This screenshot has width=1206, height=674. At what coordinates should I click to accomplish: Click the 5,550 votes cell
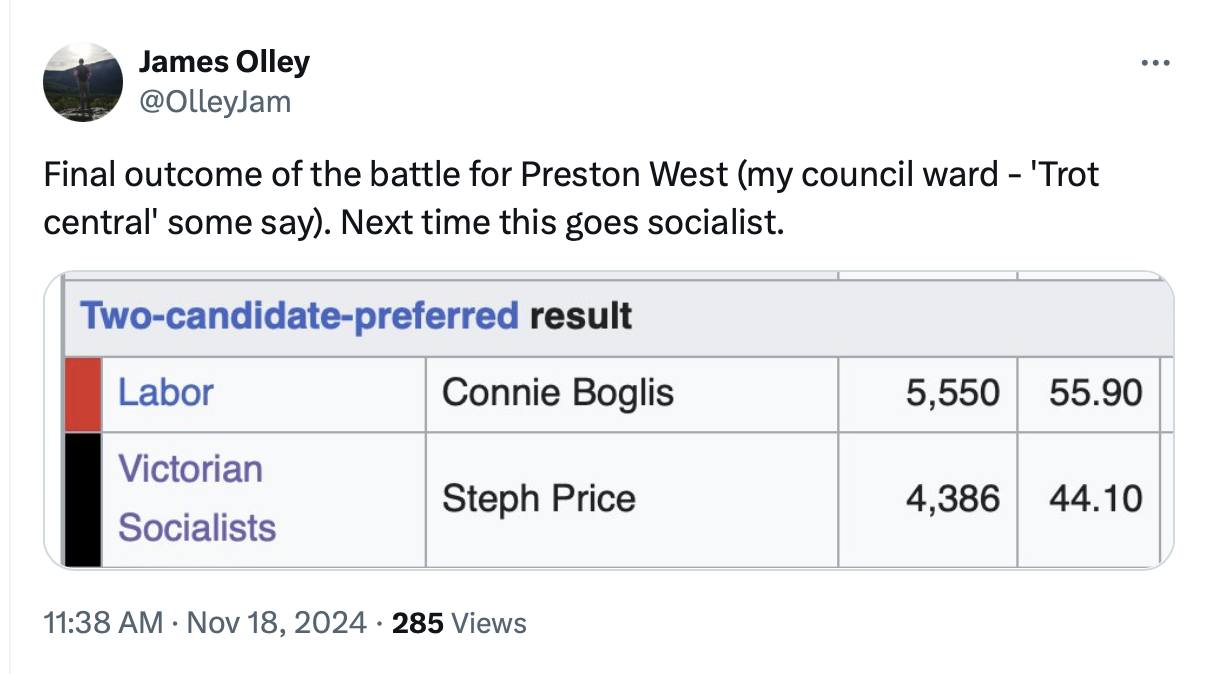[928, 394]
